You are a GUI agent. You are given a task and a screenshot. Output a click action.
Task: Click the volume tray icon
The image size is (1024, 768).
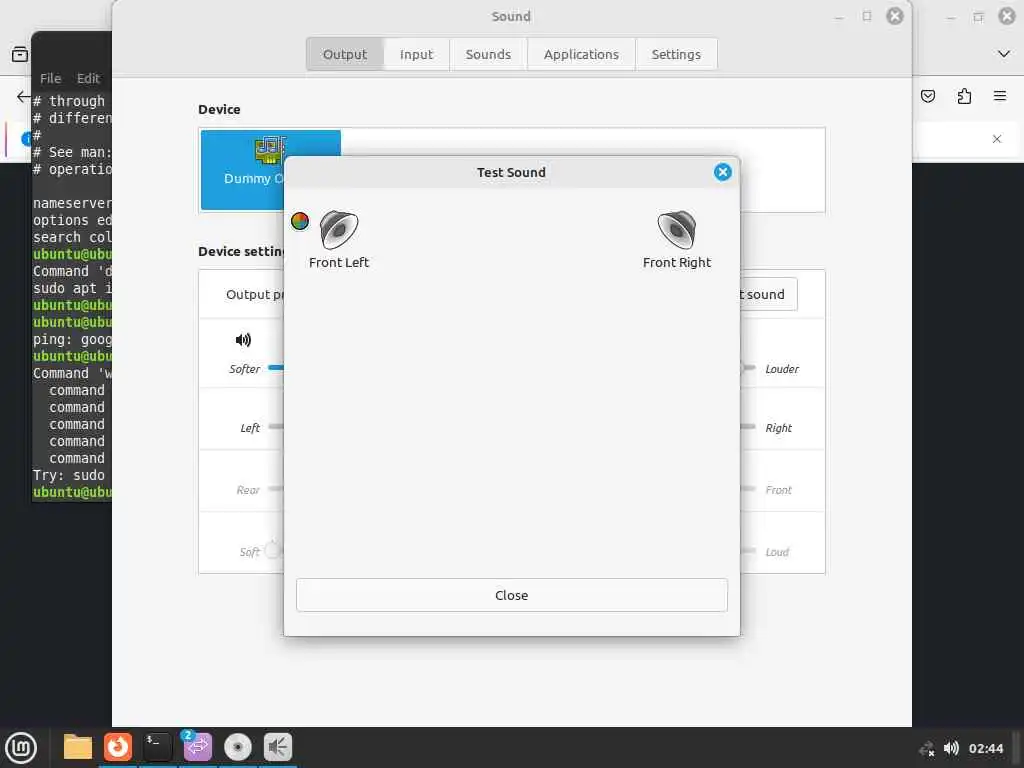click(952, 748)
